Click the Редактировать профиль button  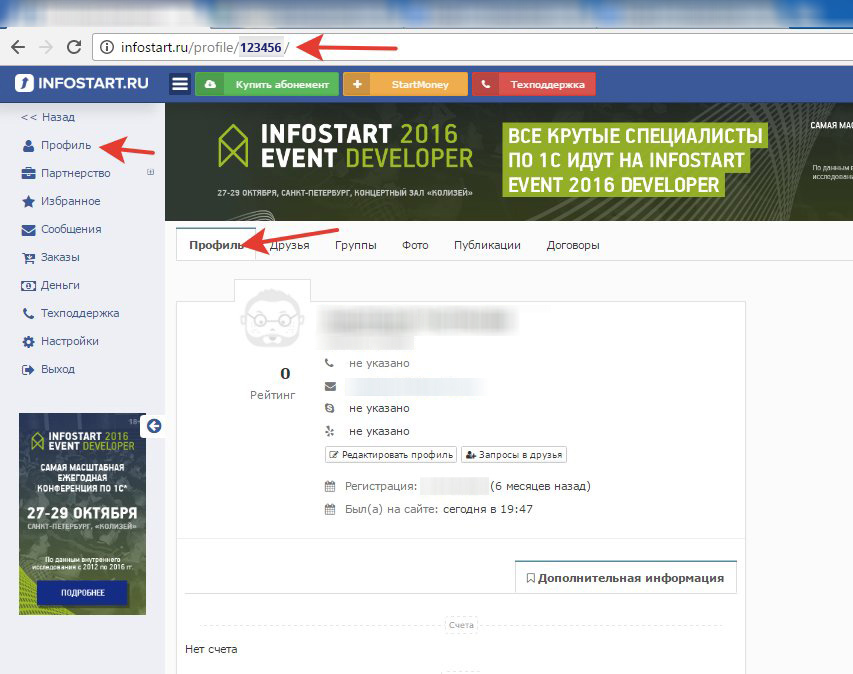391,455
